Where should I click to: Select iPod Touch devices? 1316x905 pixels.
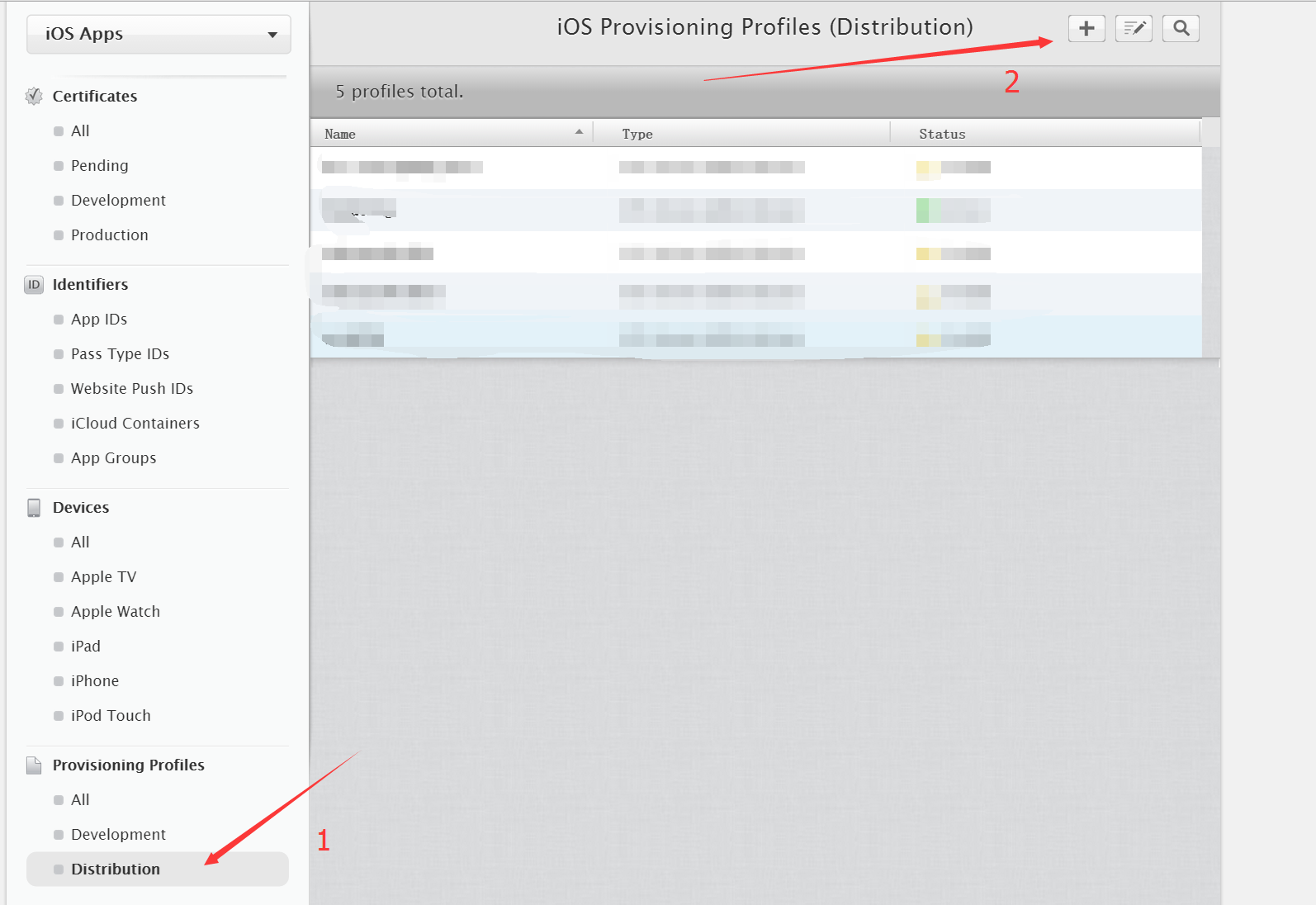click(x=111, y=716)
